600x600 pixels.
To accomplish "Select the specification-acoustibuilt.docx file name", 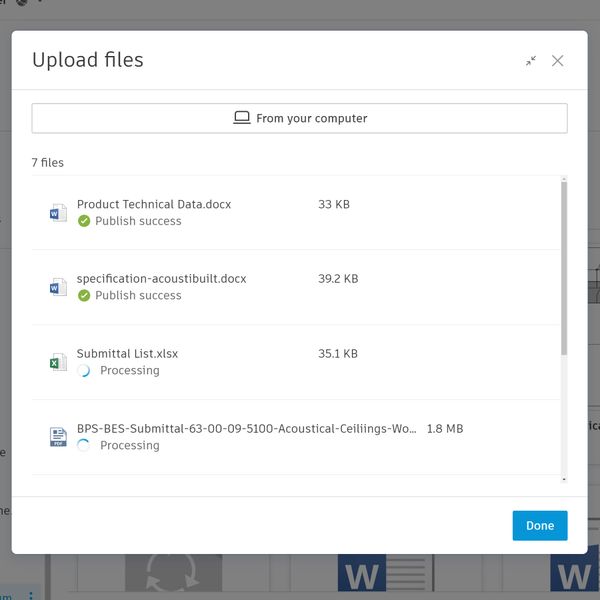I will pyautogui.click(x=161, y=279).
